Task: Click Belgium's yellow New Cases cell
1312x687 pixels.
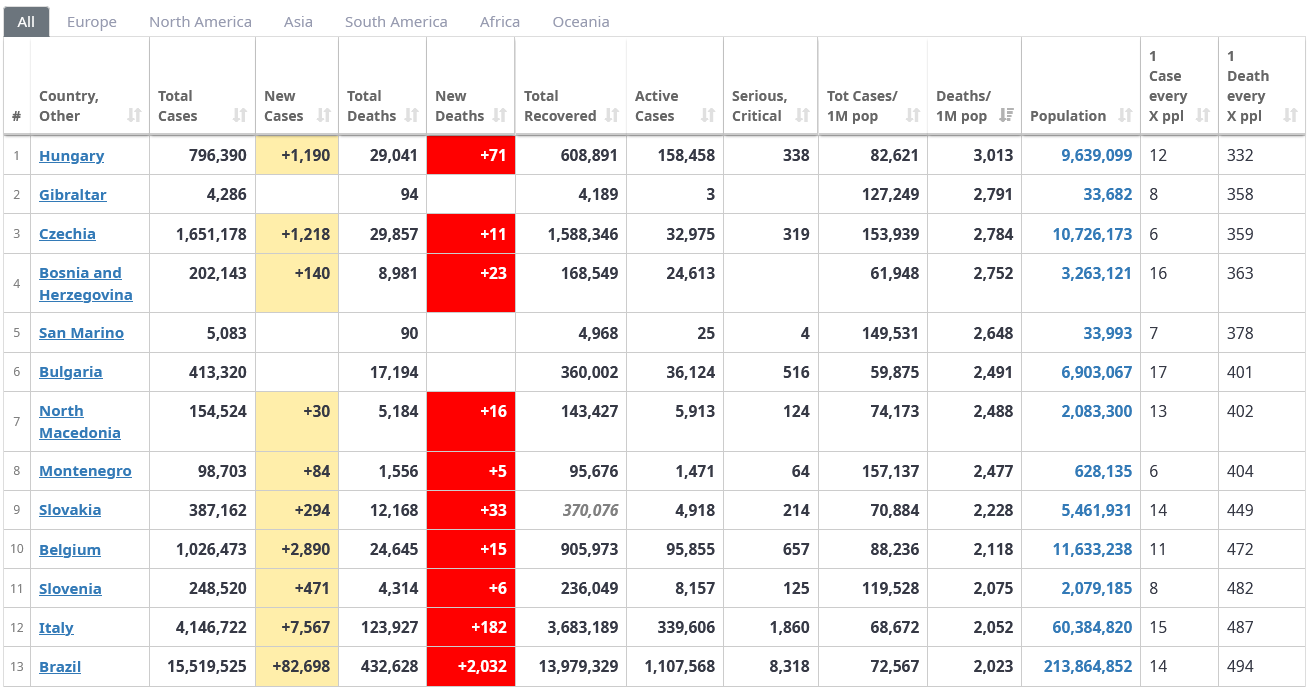Action: click(297, 550)
